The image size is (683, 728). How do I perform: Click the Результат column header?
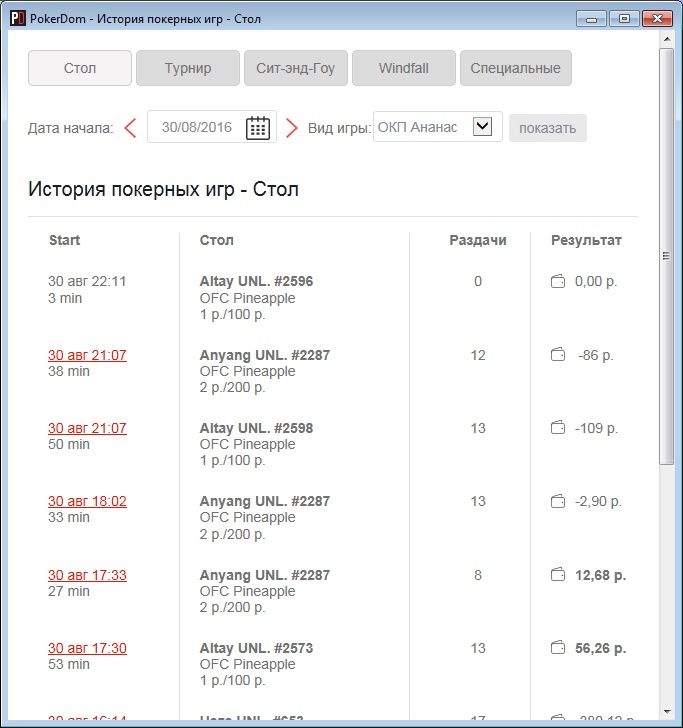(x=586, y=240)
